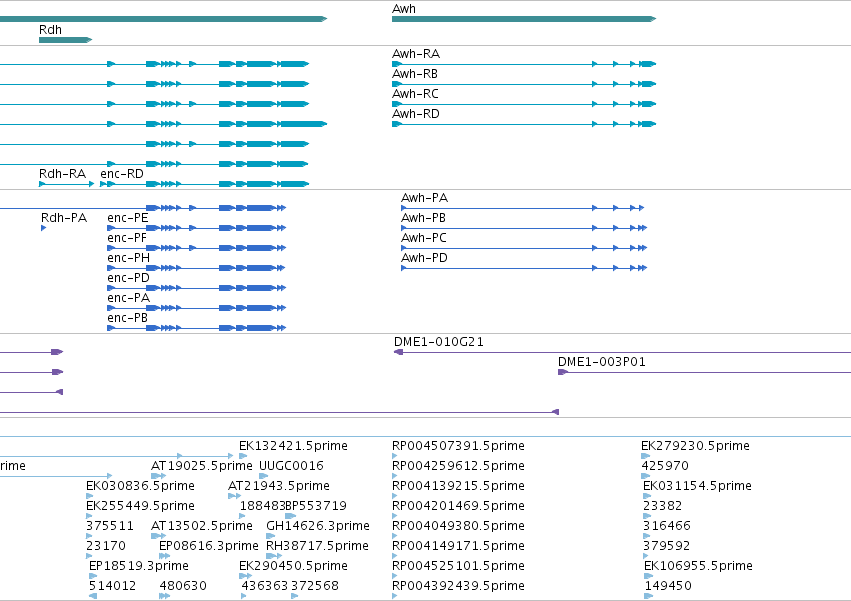Click EST label EK106955.5prime

[x=698, y=566]
